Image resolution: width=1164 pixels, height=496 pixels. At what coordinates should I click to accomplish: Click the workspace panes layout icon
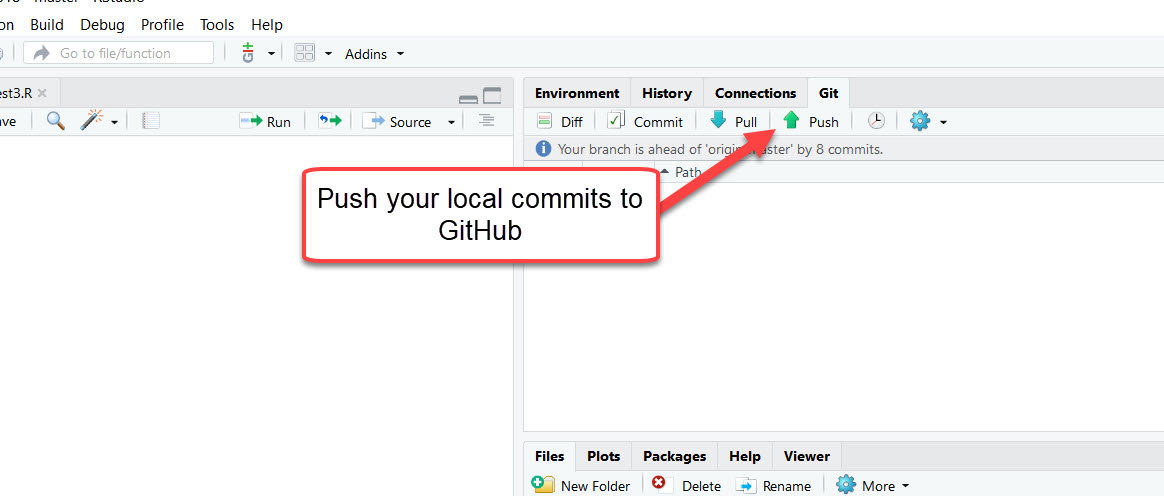(305, 53)
